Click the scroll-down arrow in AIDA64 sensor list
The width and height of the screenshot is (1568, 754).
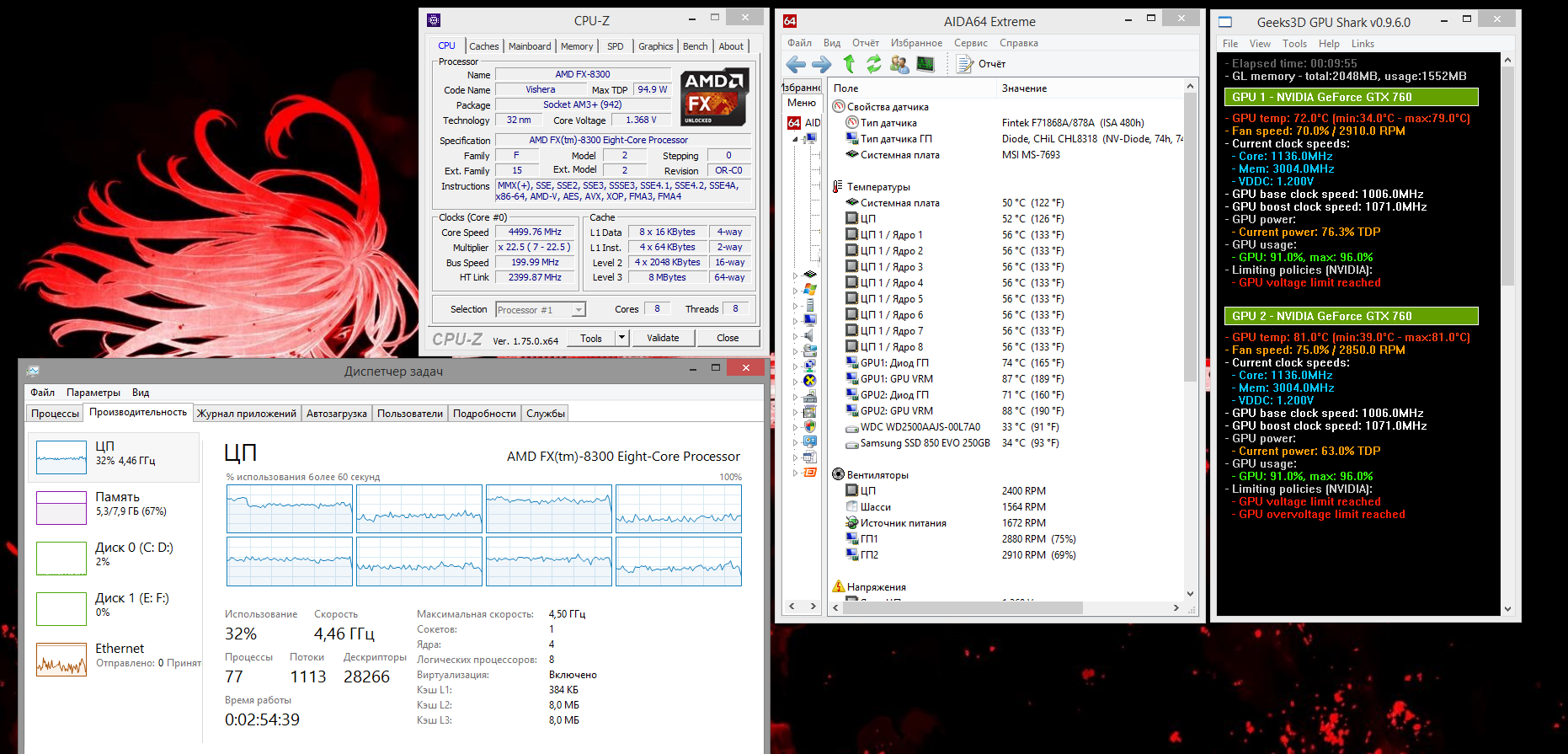(x=1190, y=594)
